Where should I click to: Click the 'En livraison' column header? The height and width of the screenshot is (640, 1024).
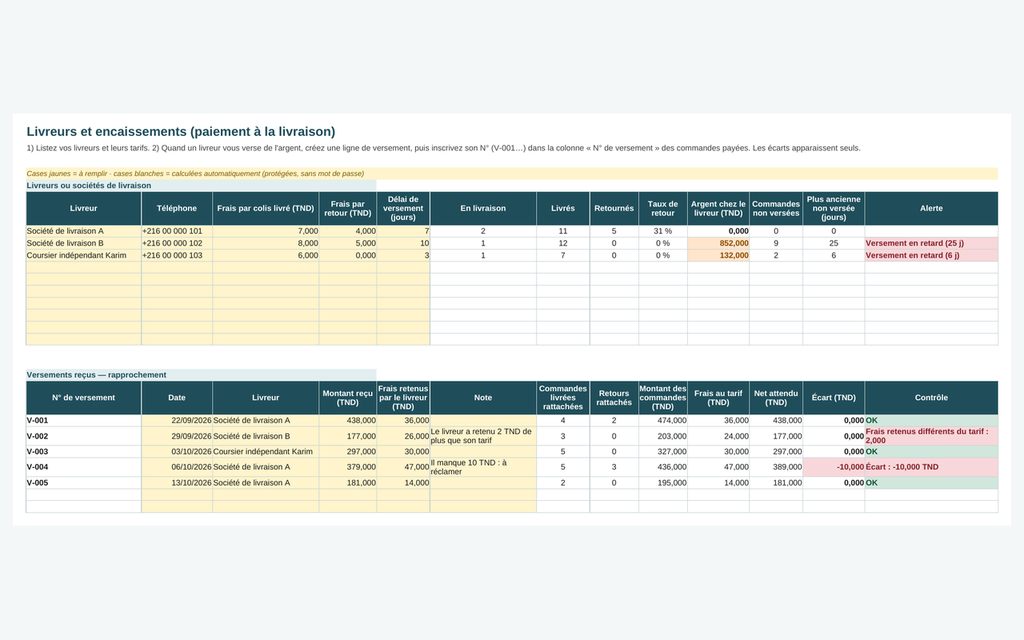coord(483,208)
